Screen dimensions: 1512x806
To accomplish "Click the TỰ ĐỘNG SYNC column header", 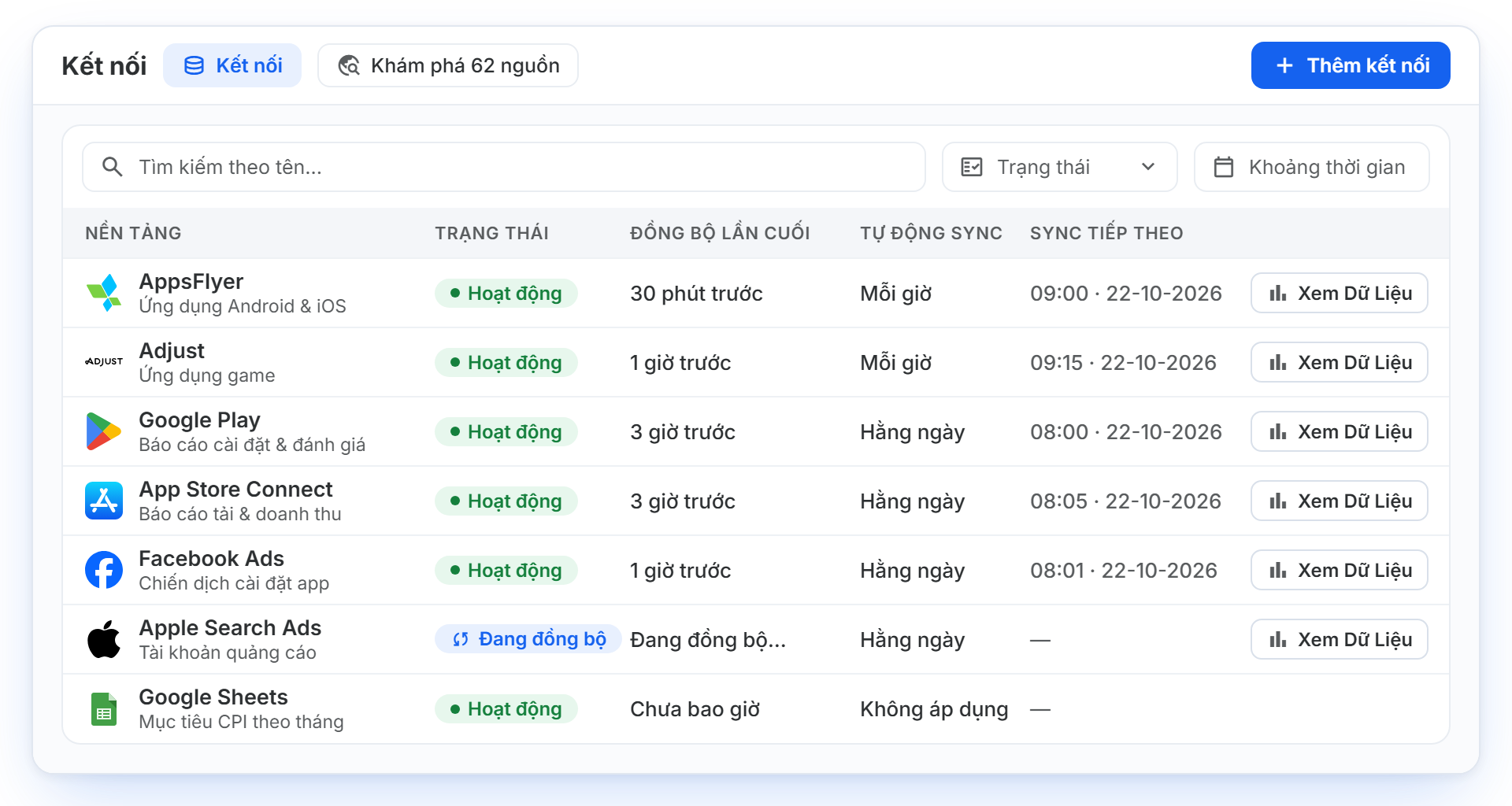I will (x=931, y=233).
